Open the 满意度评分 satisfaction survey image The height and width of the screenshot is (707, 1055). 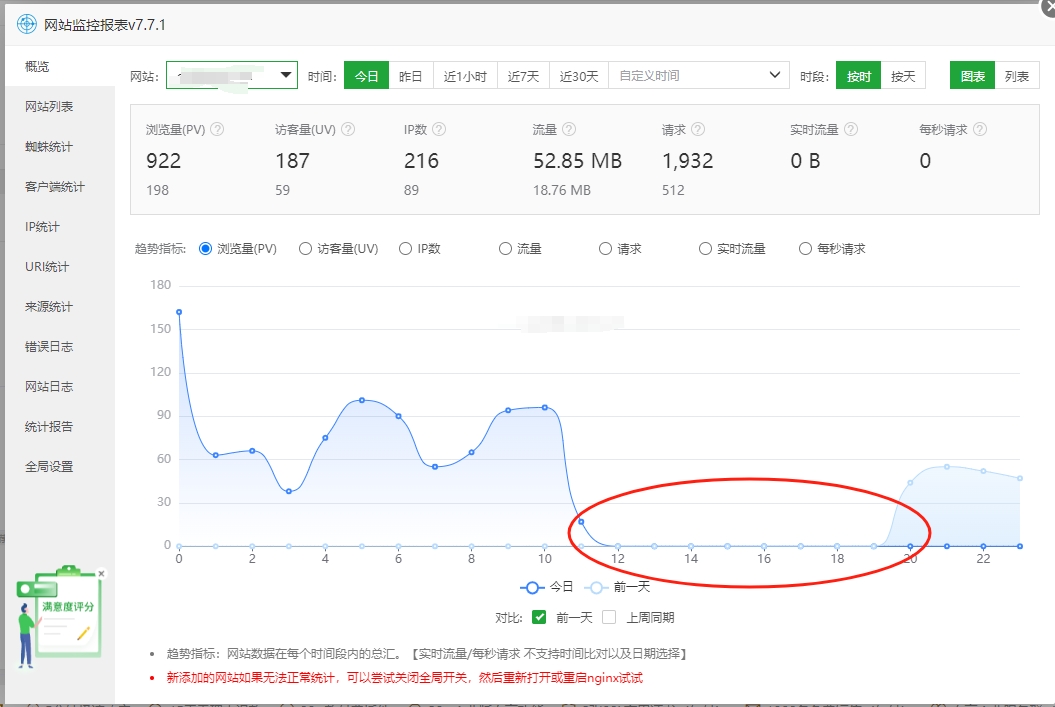click(x=59, y=616)
